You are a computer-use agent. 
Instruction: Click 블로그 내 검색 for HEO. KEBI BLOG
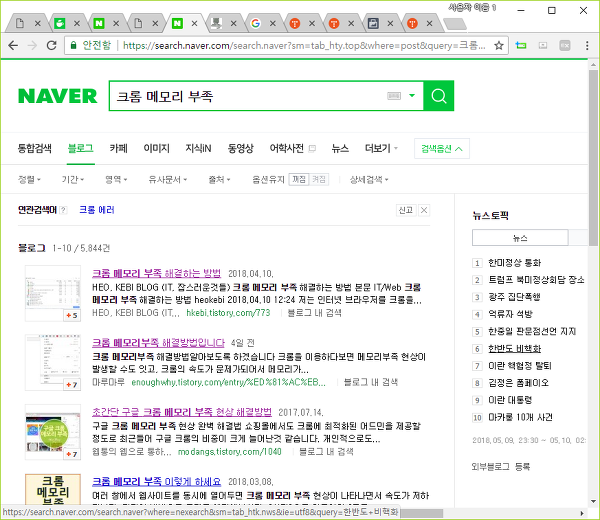315,313
